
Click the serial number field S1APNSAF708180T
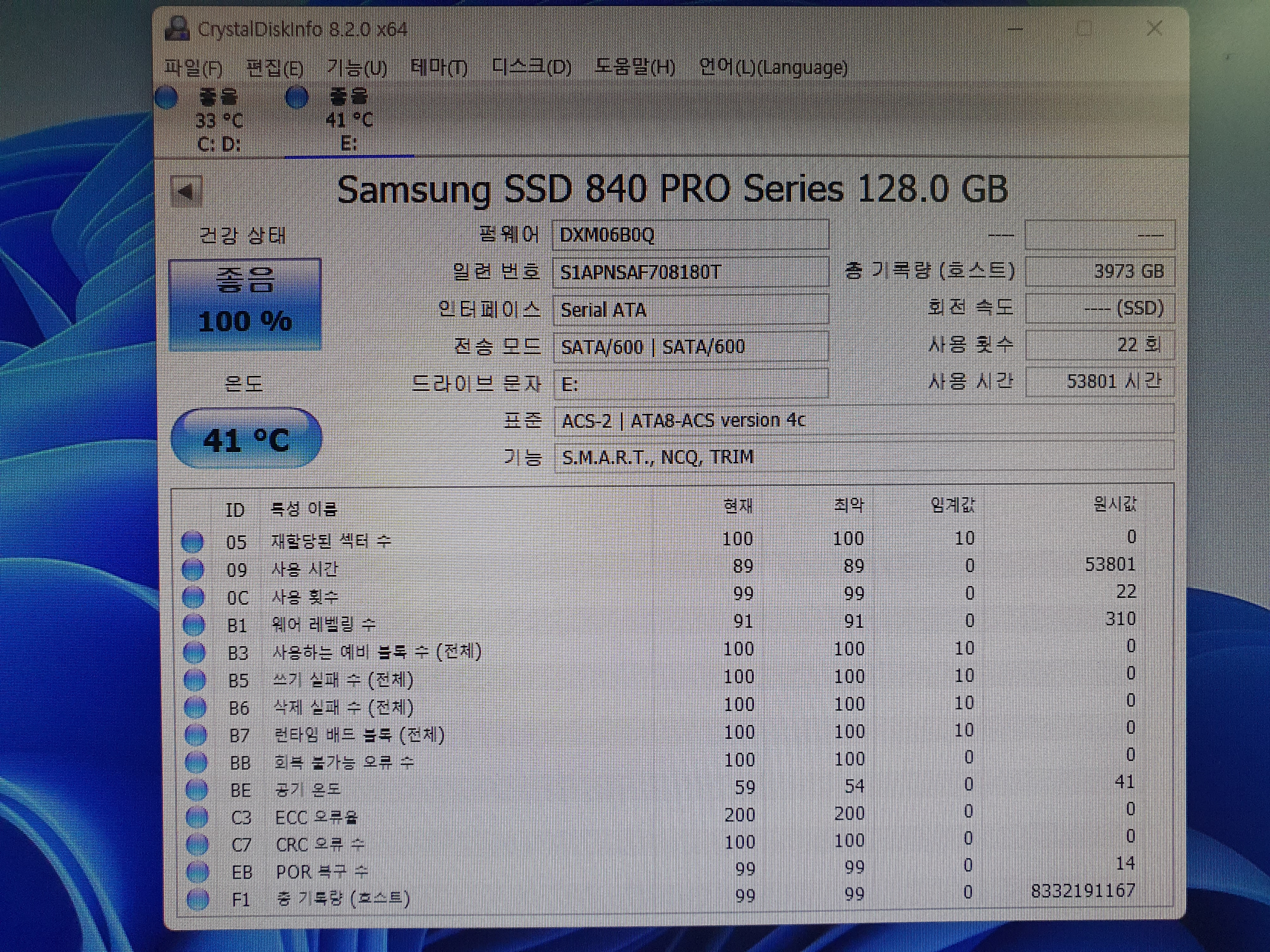(691, 272)
